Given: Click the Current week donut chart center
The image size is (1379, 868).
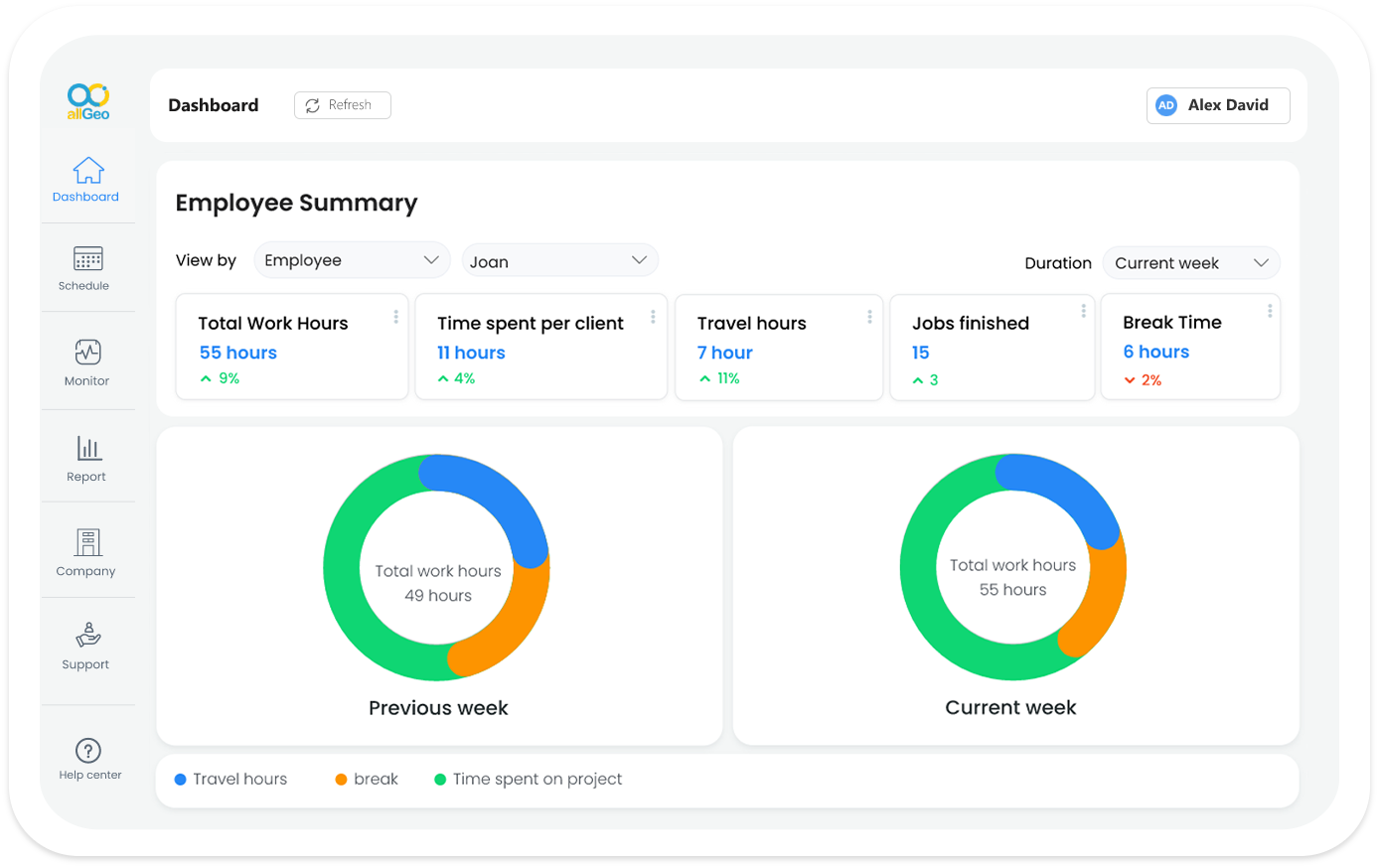Looking at the screenshot, I should point(1012,577).
